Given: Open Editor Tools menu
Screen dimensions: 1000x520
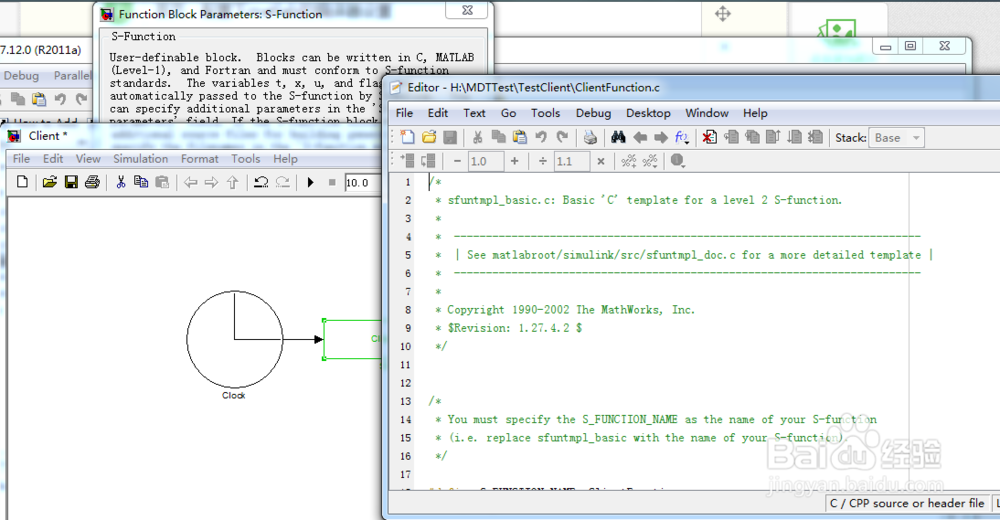Looking at the screenshot, I should pos(545,113).
